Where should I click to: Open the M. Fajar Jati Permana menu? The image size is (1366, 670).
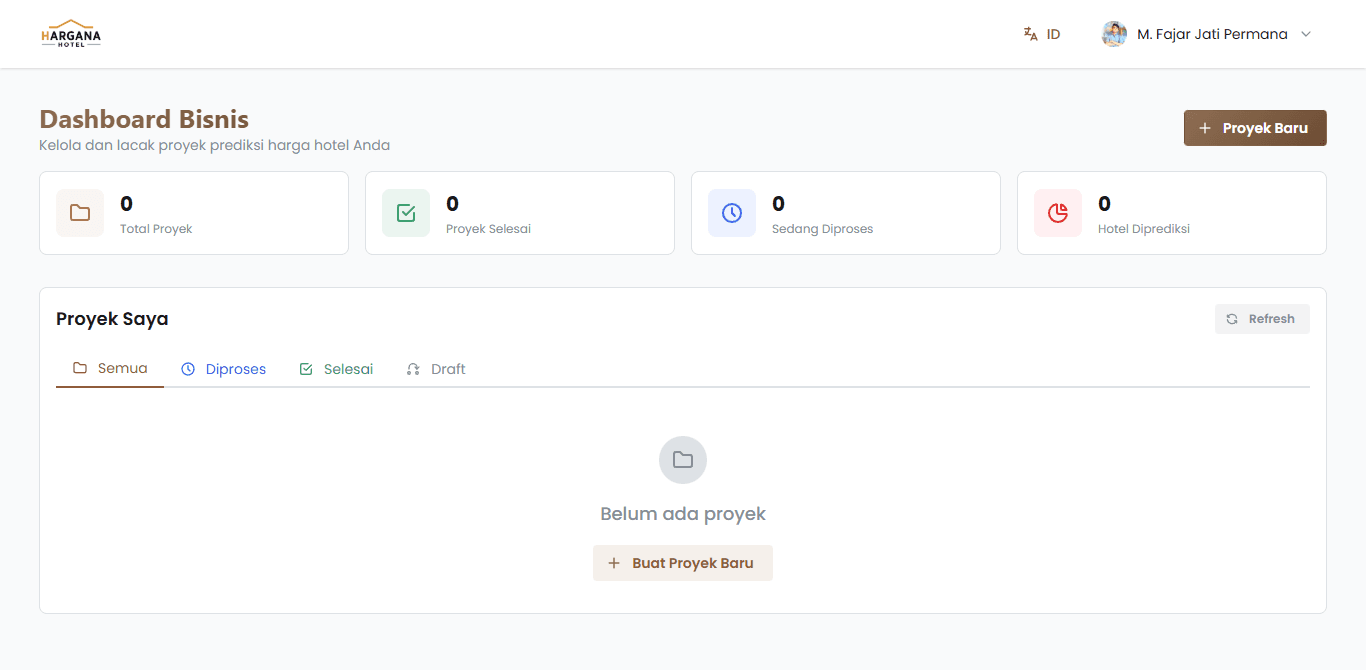coord(1207,34)
